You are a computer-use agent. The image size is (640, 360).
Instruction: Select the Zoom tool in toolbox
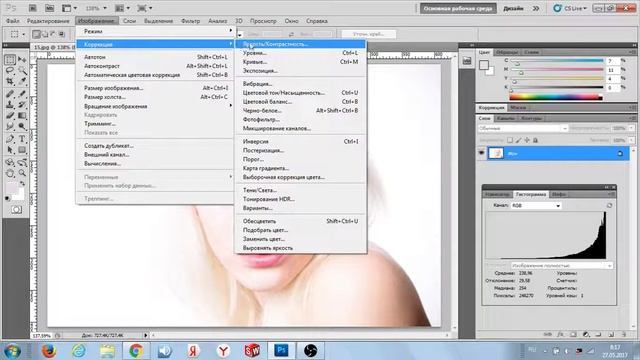coord(22,173)
